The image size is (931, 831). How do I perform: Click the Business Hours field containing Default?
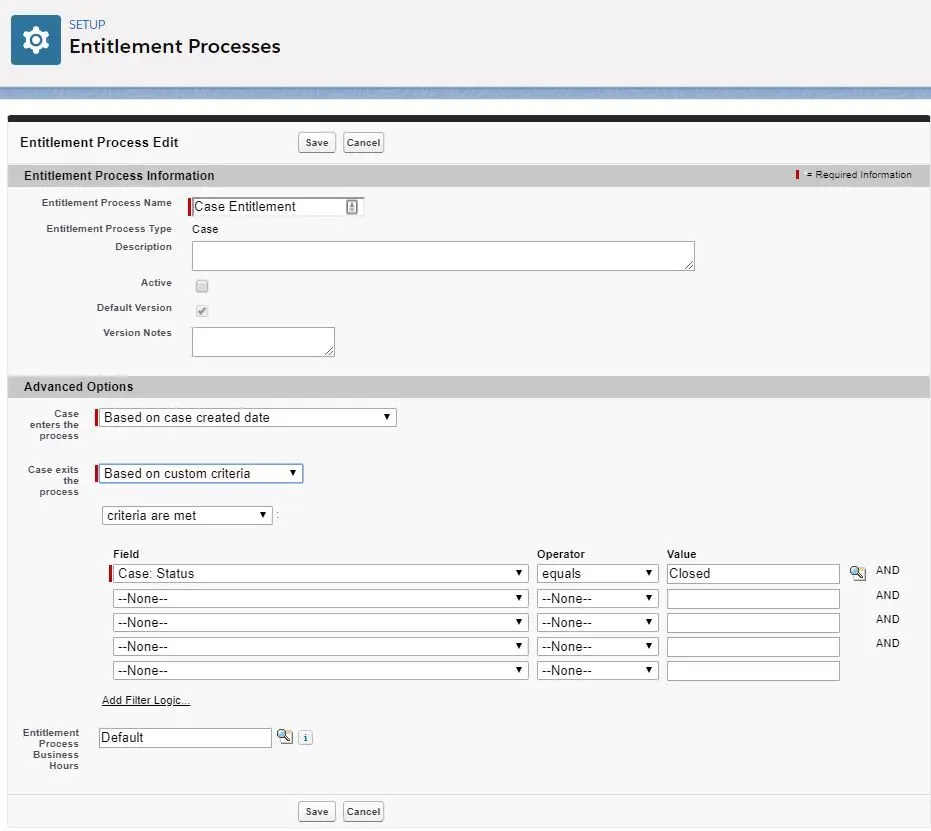185,738
